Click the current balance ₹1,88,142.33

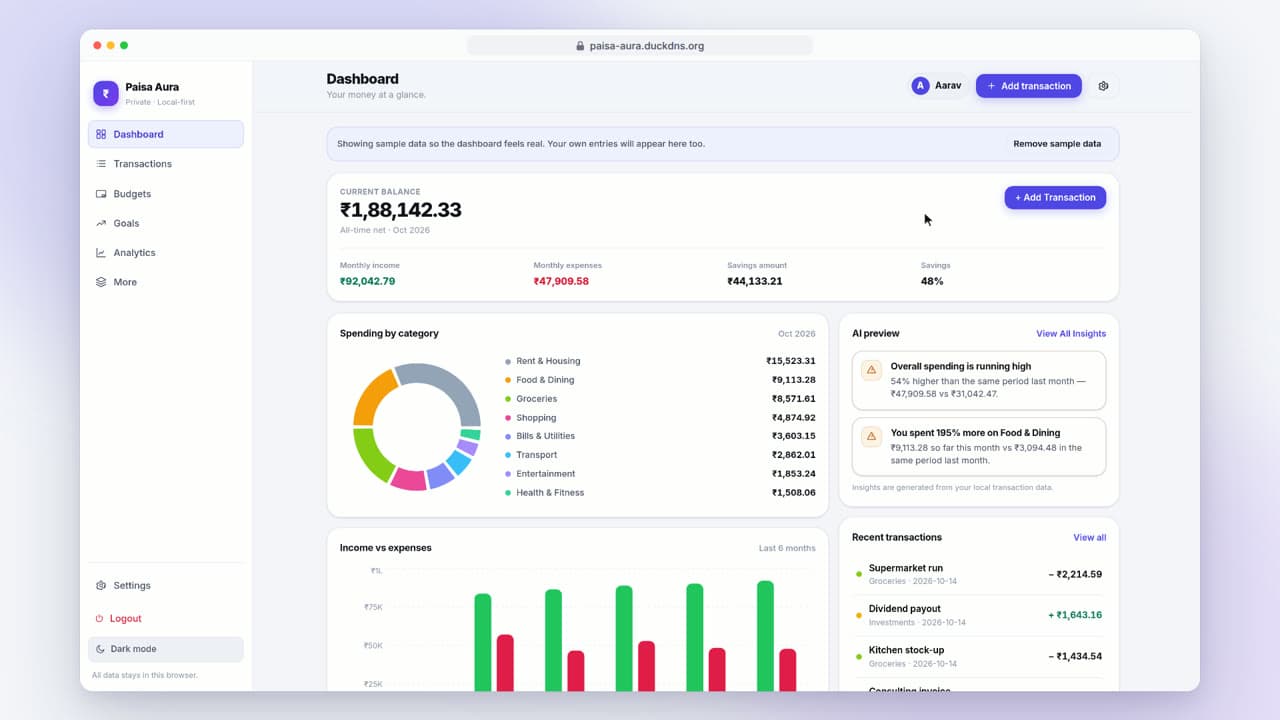(401, 210)
